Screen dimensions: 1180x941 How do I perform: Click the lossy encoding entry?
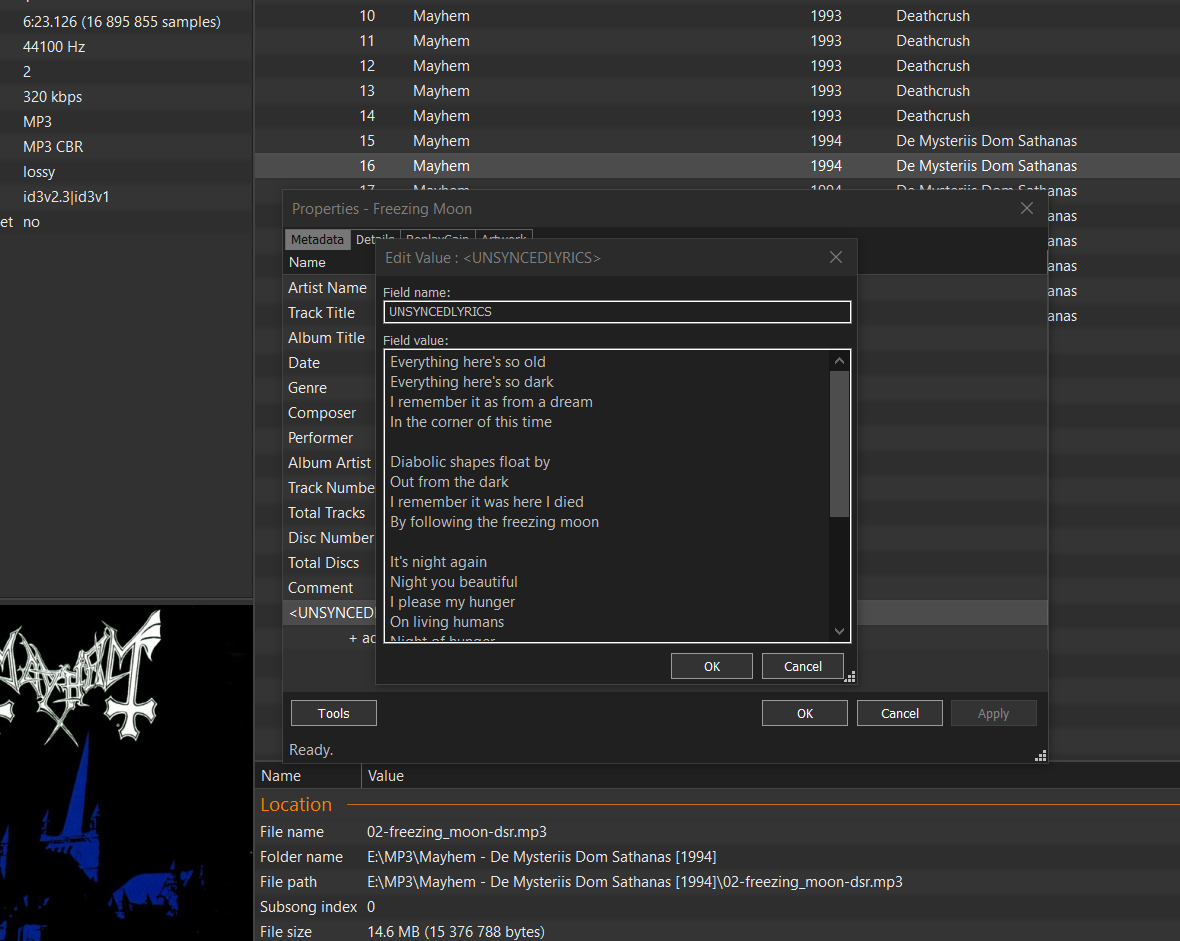[39, 172]
